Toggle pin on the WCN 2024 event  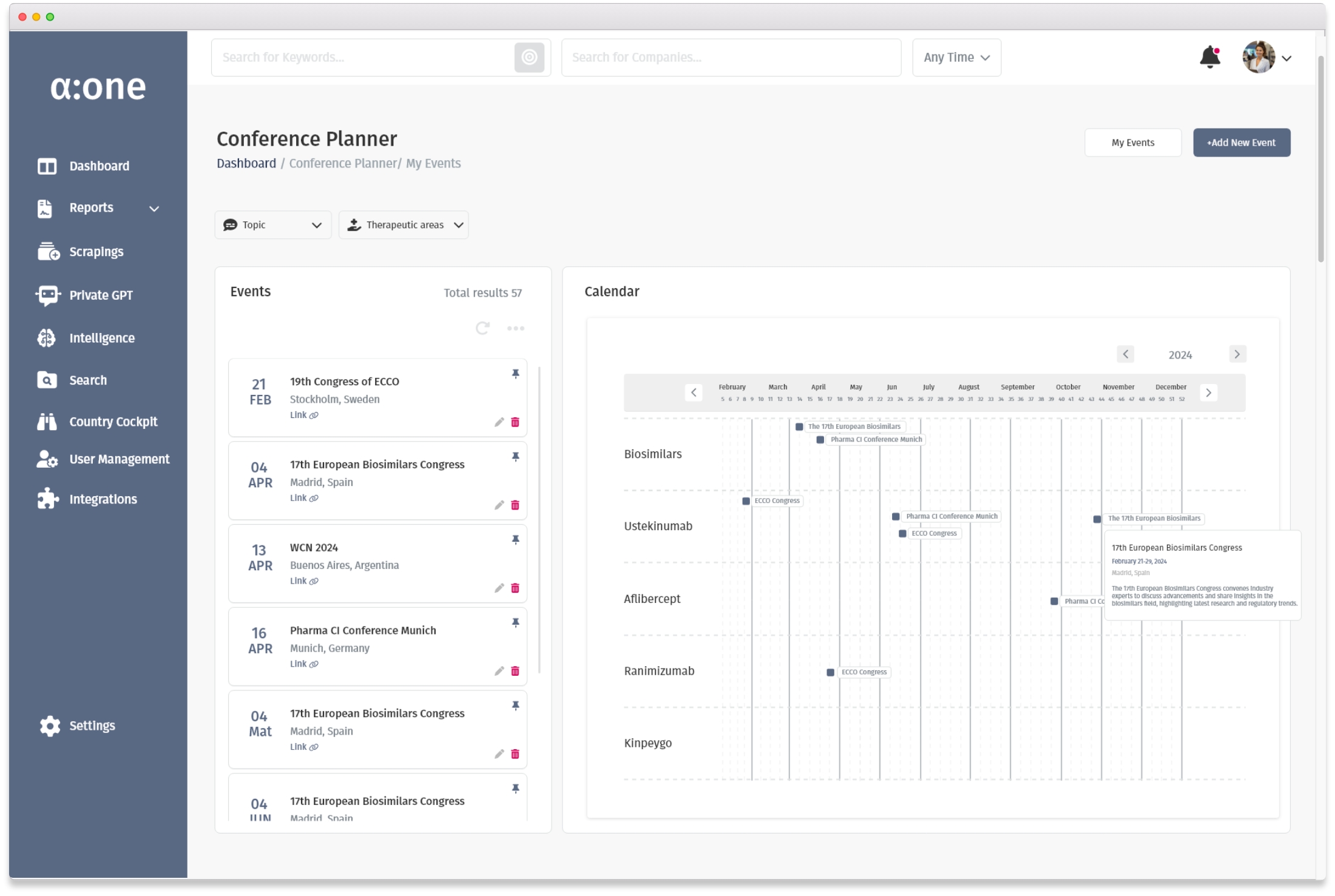[515, 540]
